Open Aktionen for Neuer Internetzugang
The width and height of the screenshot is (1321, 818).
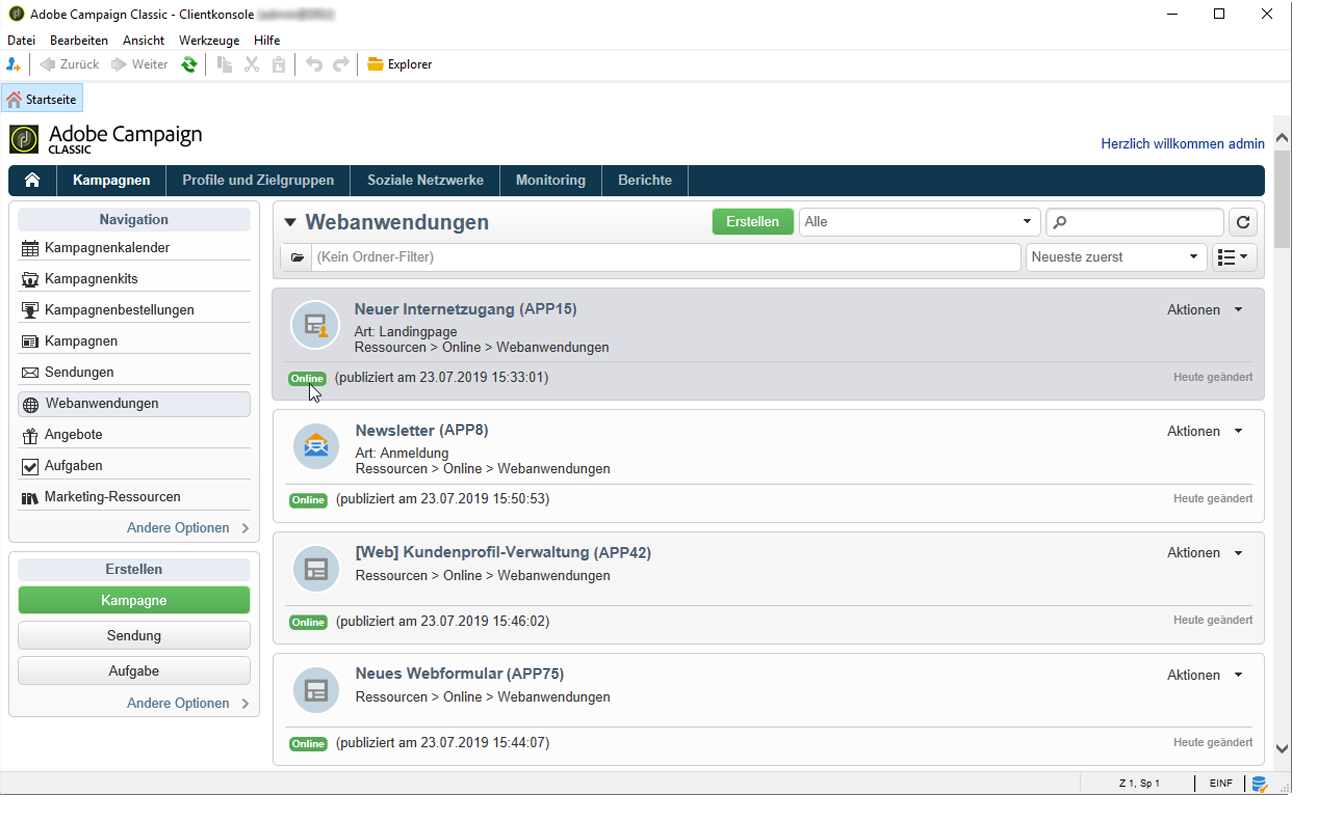(x=1205, y=310)
